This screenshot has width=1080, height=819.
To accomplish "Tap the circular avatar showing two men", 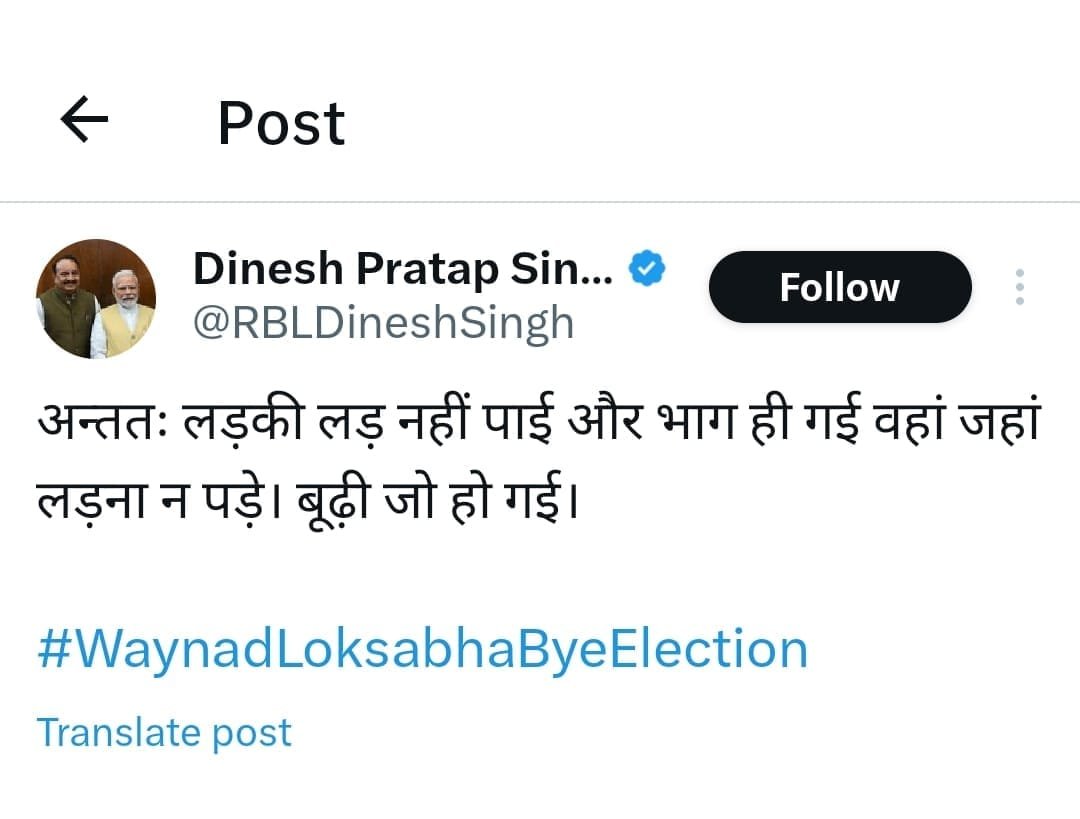I will click(96, 298).
